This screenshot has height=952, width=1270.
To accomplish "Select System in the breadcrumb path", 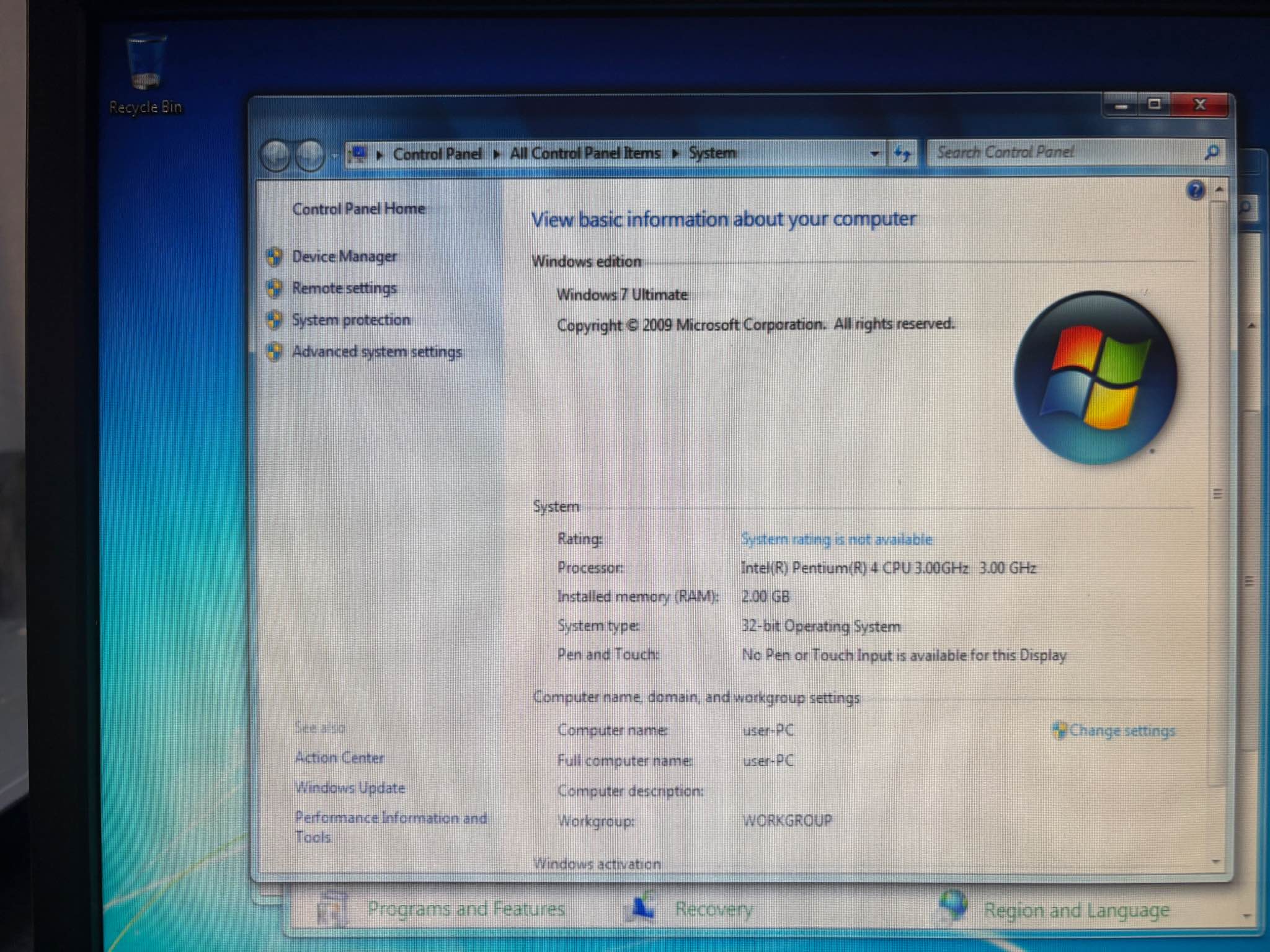I will click(713, 152).
